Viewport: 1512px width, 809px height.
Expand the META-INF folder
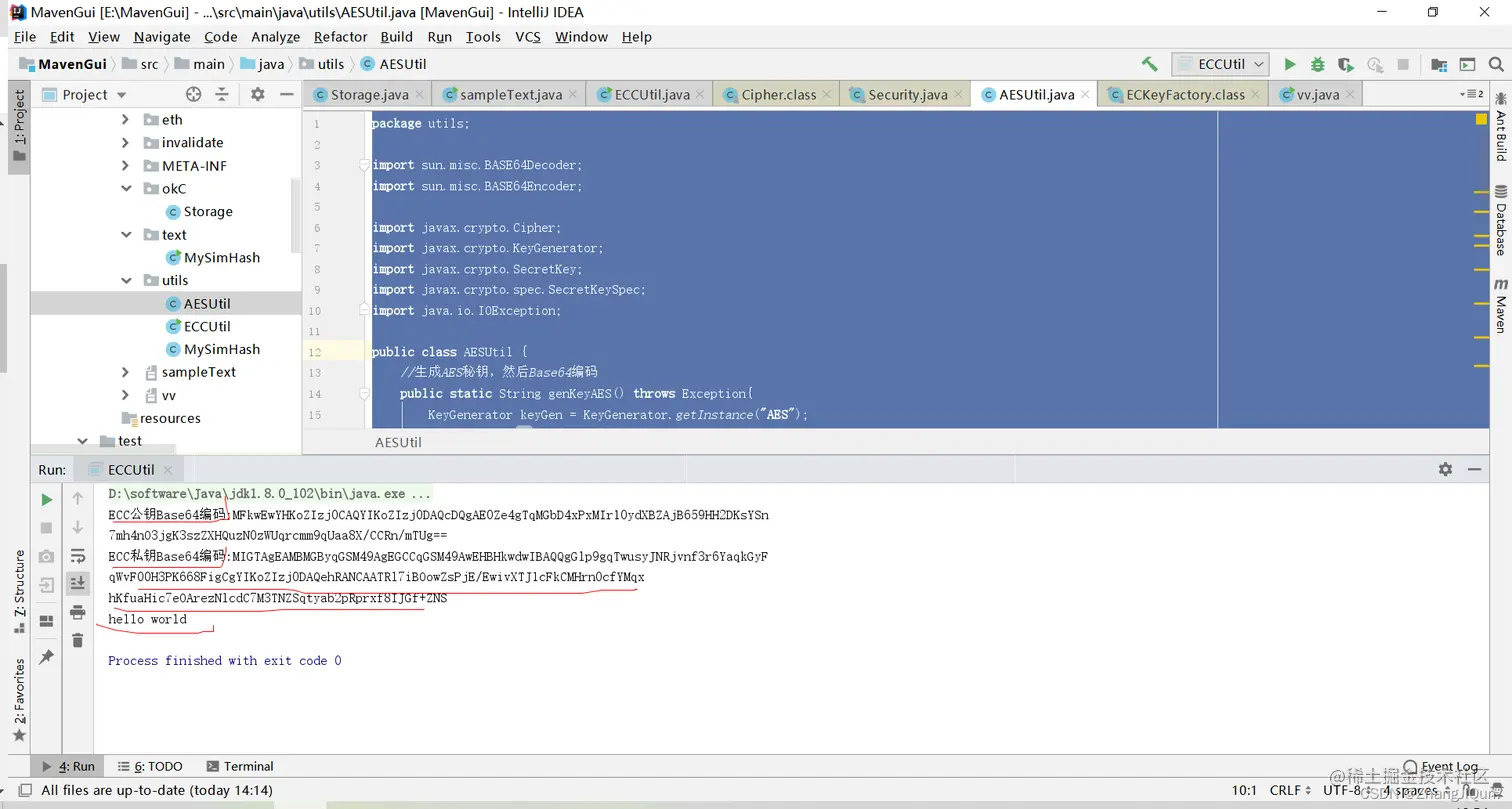[125, 165]
